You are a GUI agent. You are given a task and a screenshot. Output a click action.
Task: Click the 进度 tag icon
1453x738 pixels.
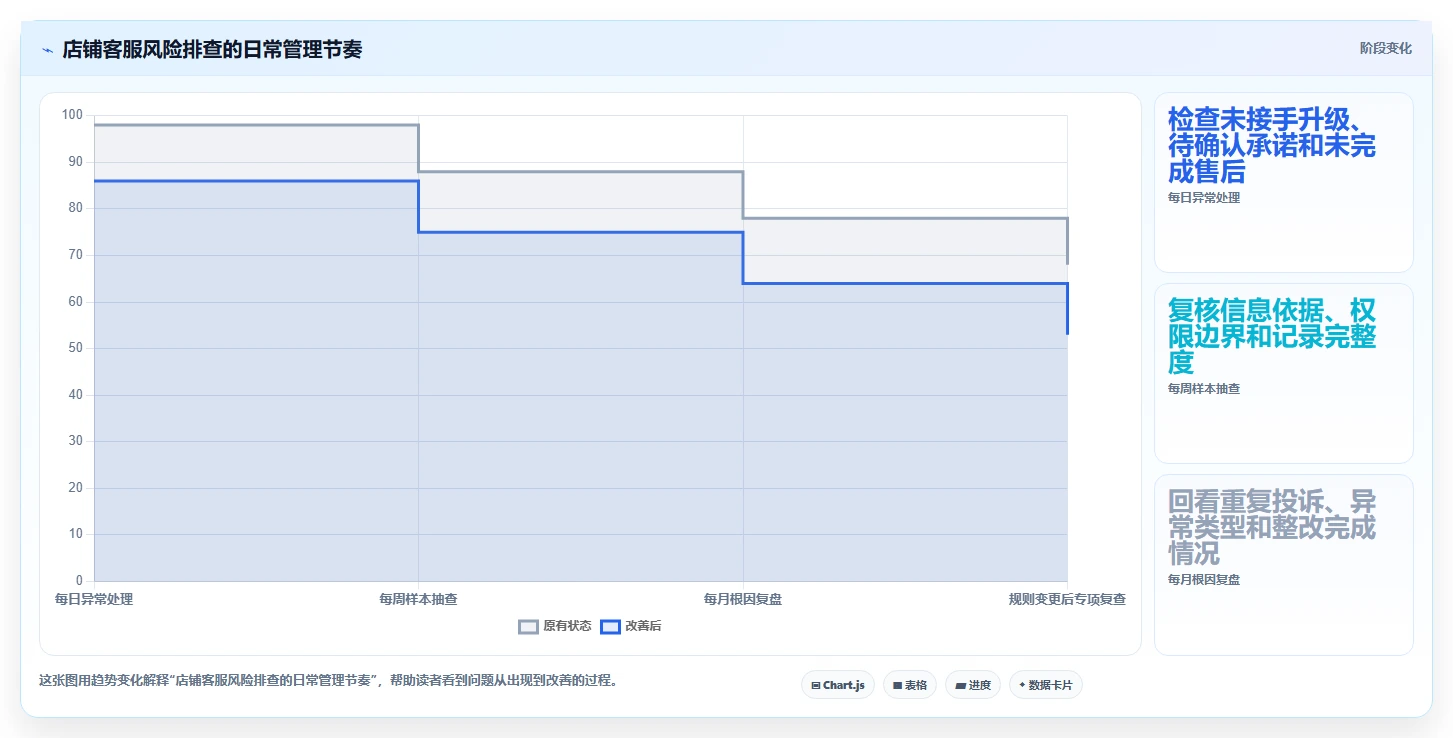(x=960, y=686)
